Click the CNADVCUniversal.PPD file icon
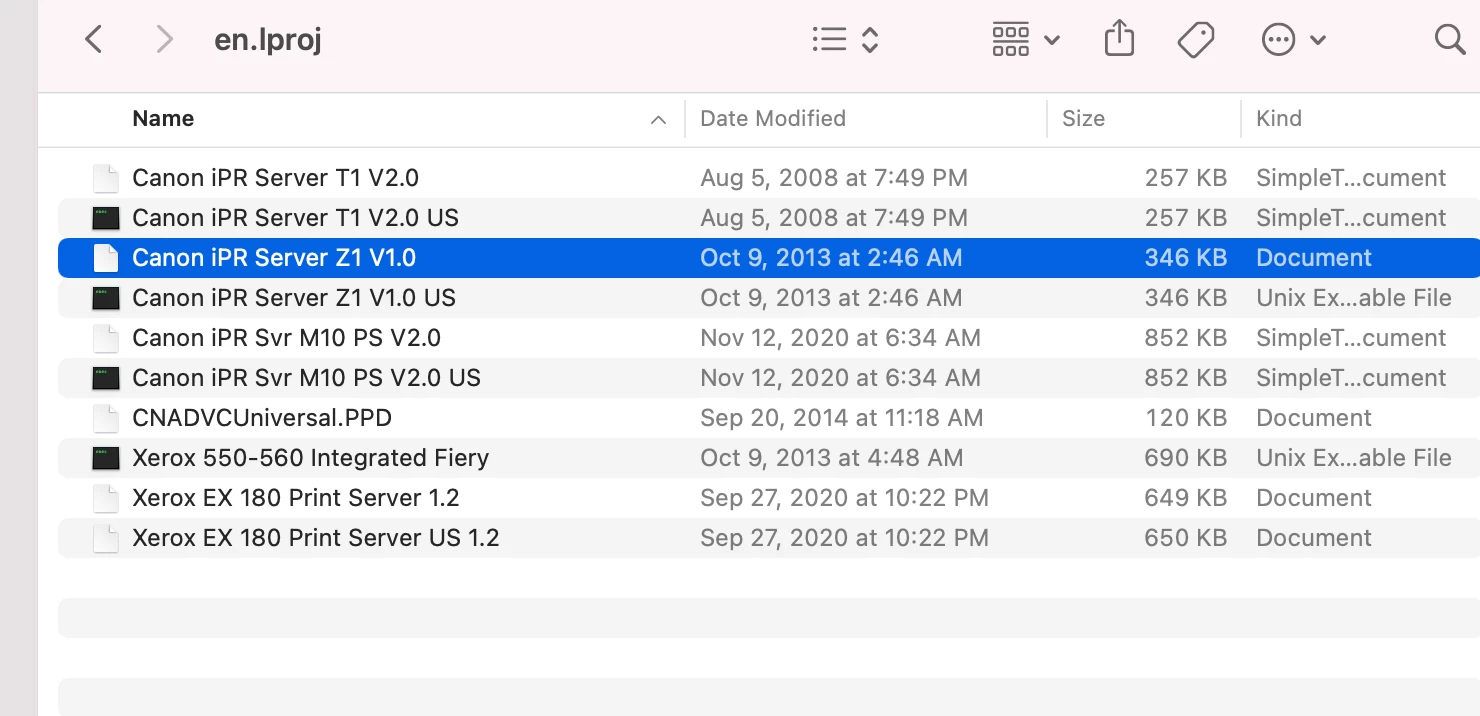1480x716 pixels. click(105, 418)
